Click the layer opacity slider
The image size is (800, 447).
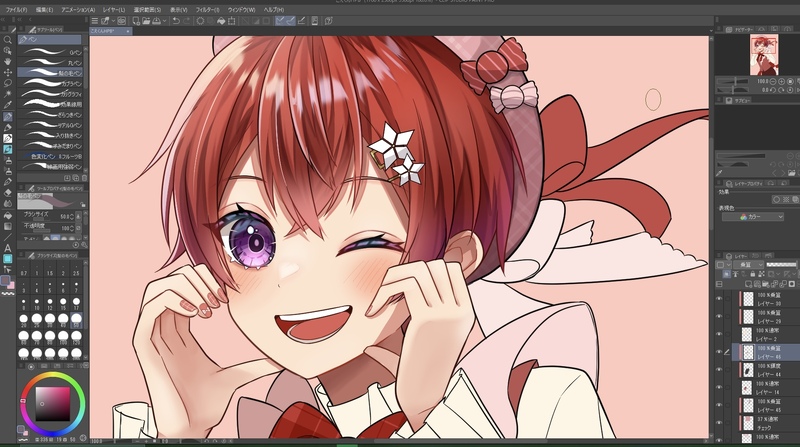point(781,265)
